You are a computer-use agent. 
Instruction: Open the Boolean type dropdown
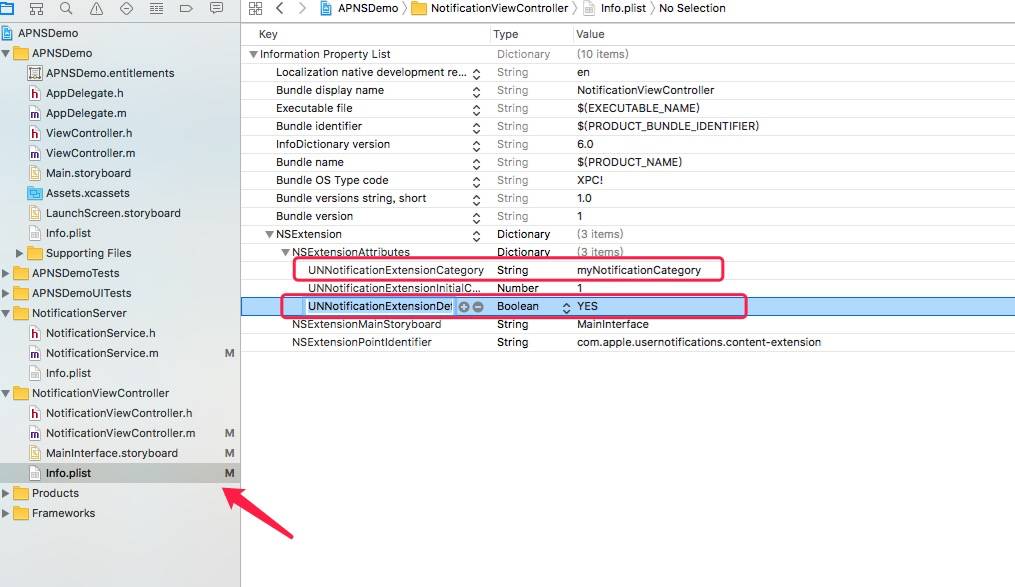click(566, 307)
